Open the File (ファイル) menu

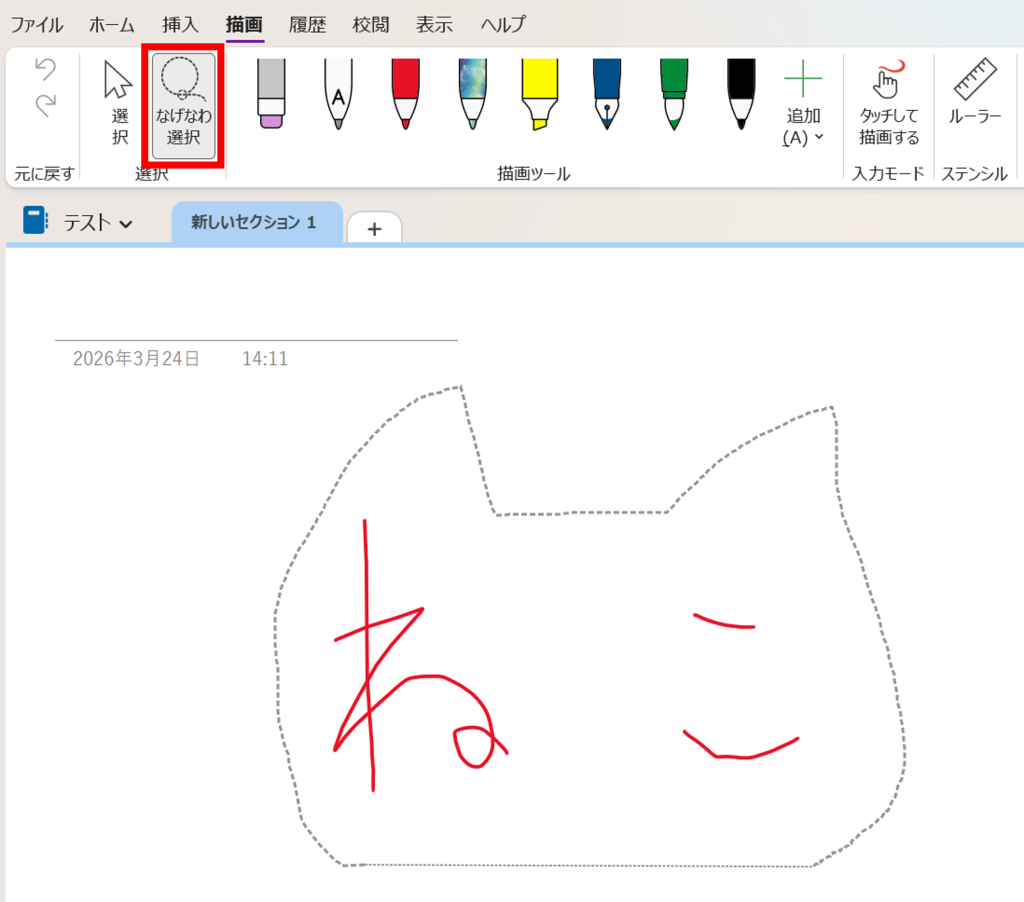point(36,24)
